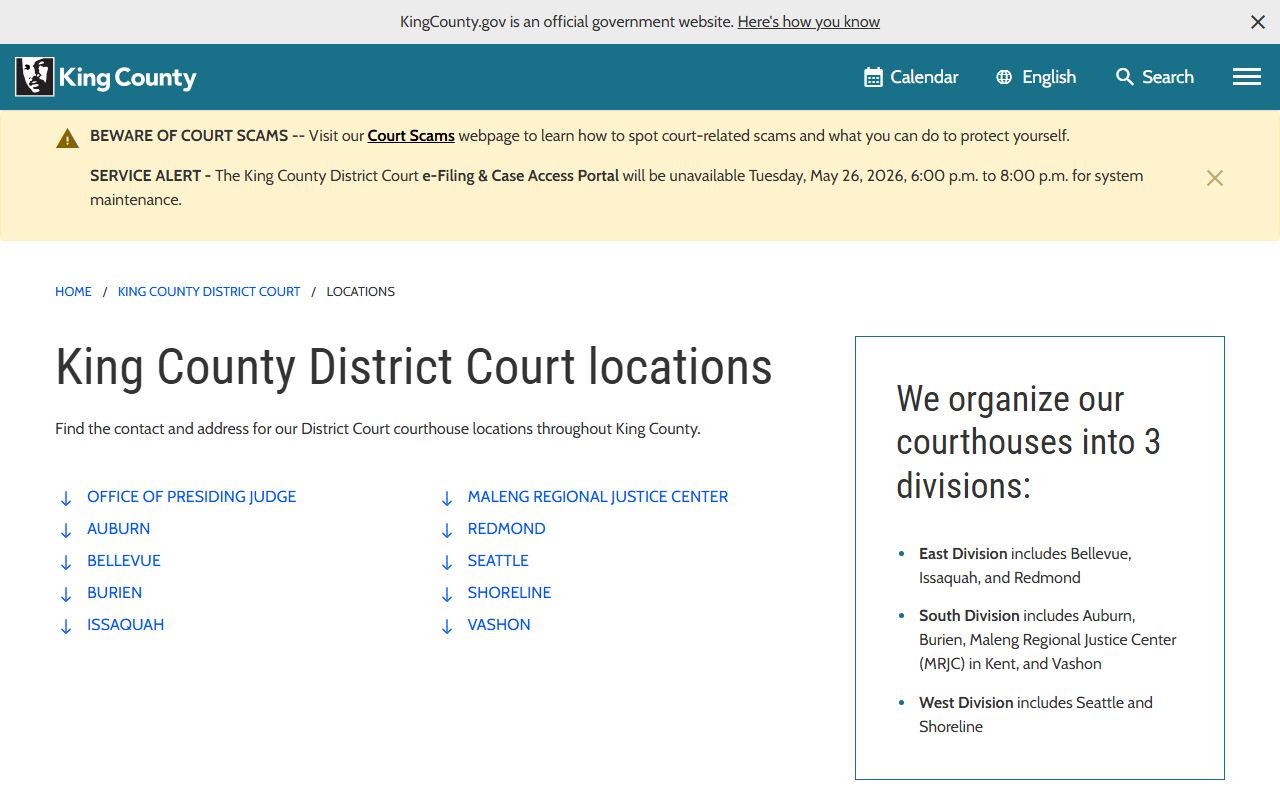Open the hamburger navigation menu

(1247, 77)
